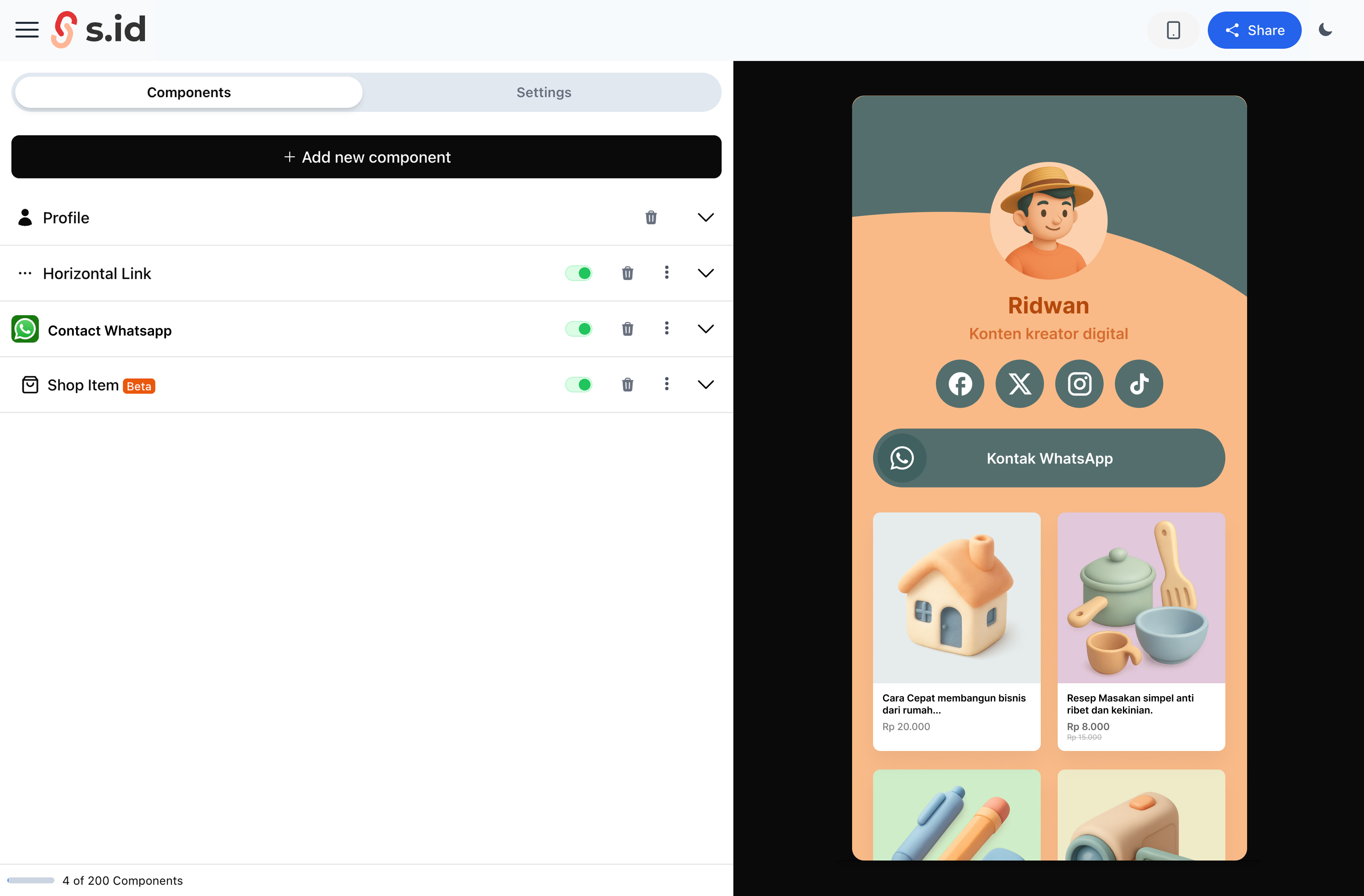Delete the Horizontal Link component

click(x=628, y=273)
